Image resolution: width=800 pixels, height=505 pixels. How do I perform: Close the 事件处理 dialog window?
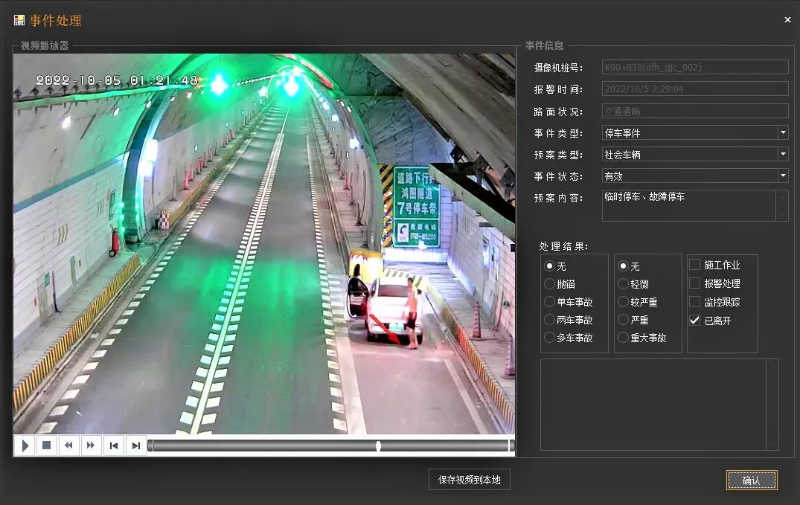787,20
